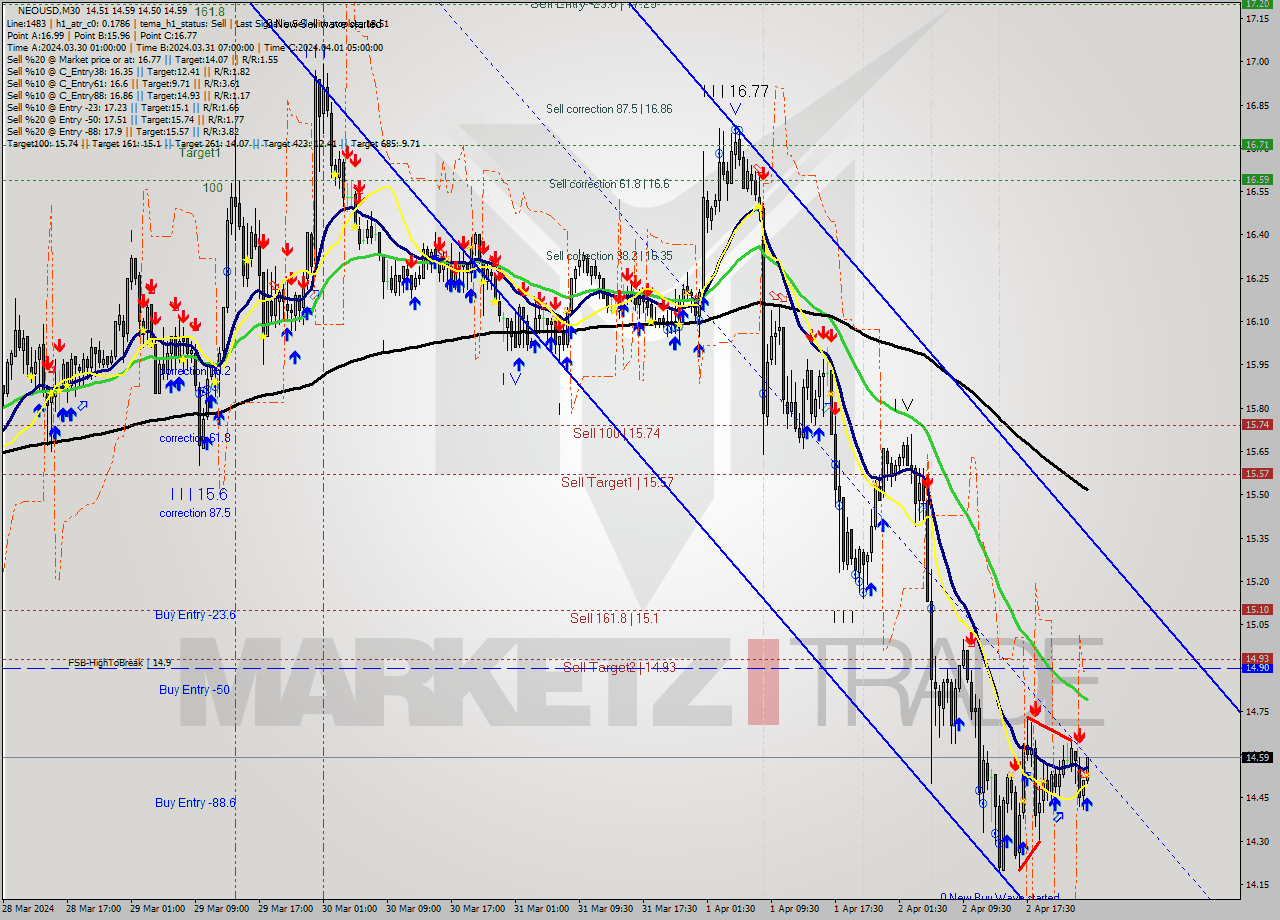This screenshot has width=1280, height=920.
Task: Click the green '161.8' label at top
Action: [210, 12]
